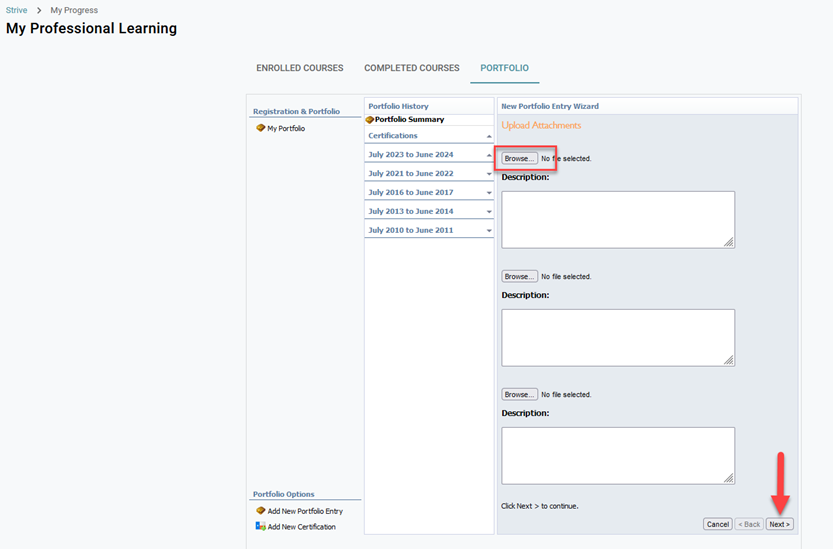This screenshot has height=549, width=833.
Task: Click the third Browse file button
Action: coord(519,394)
